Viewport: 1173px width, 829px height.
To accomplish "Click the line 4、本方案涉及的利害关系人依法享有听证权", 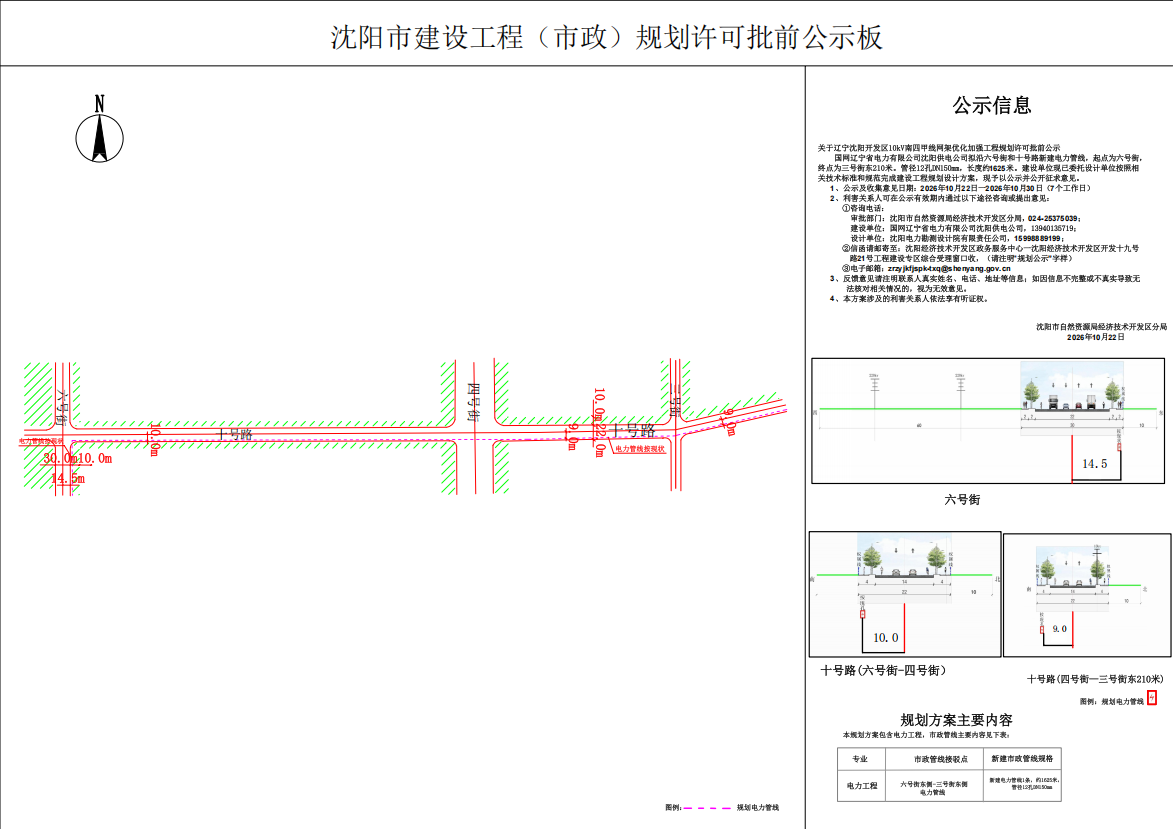I will coord(910,299).
